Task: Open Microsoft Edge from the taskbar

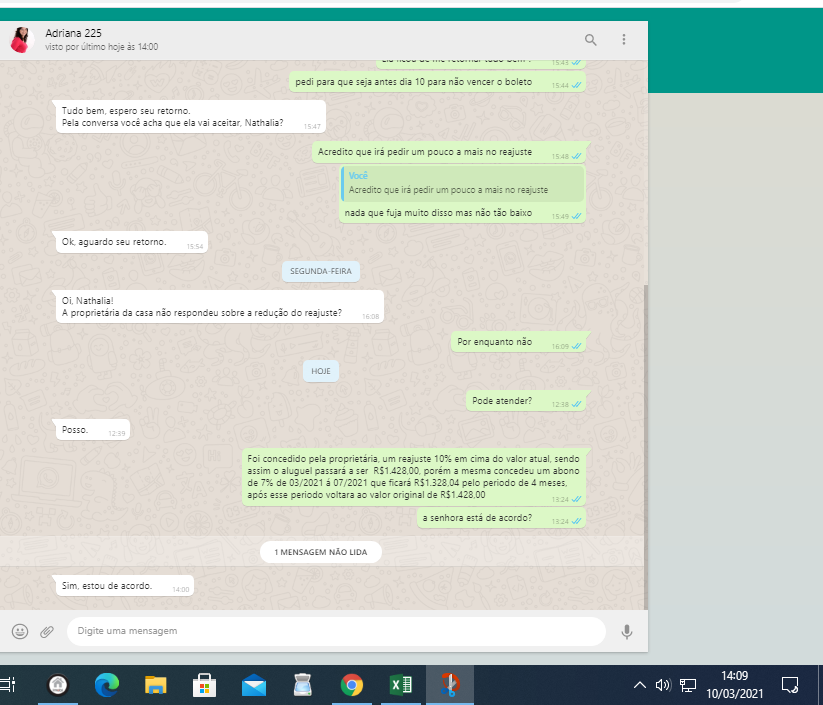Action: click(107, 685)
